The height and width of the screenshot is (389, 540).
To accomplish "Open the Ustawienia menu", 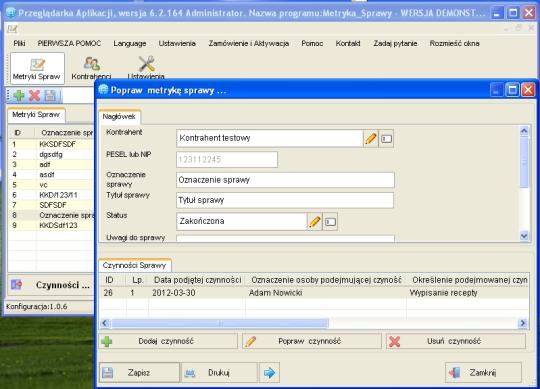I will click(177, 43).
